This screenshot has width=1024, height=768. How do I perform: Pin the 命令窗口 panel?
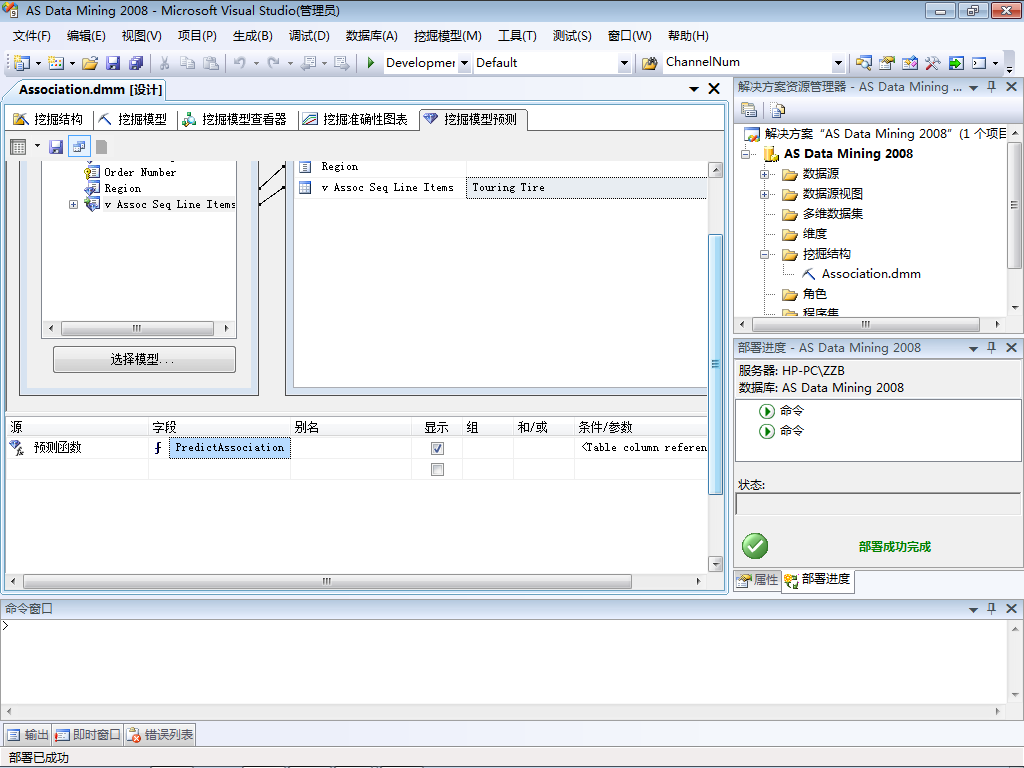(991, 608)
